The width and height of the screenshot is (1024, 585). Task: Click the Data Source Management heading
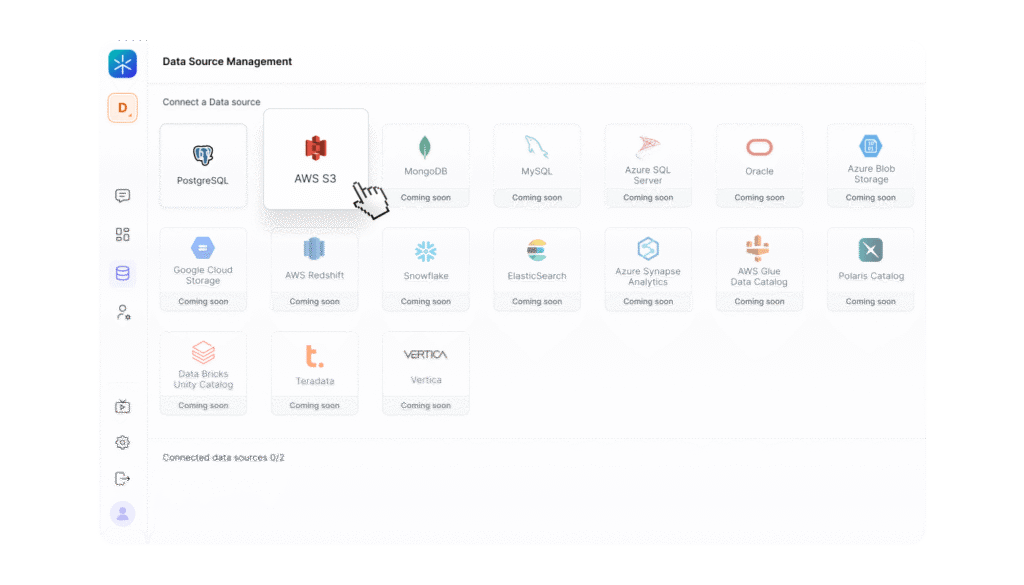[x=227, y=61]
